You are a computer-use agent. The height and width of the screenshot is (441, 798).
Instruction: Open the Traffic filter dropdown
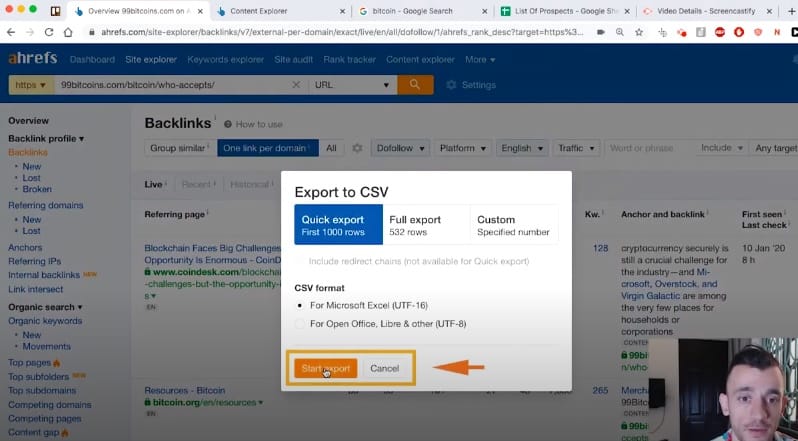click(x=576, y=148)
